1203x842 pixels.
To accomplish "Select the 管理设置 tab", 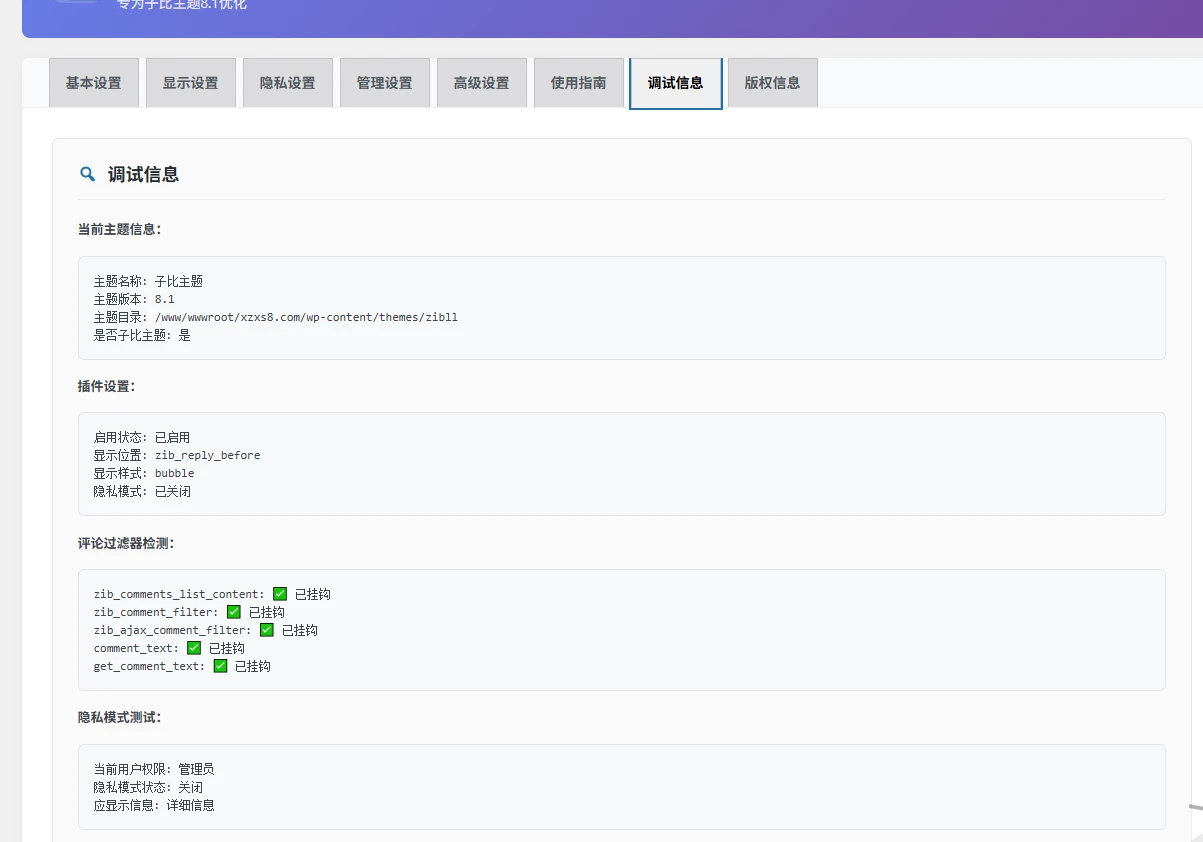I will point(385,83).
